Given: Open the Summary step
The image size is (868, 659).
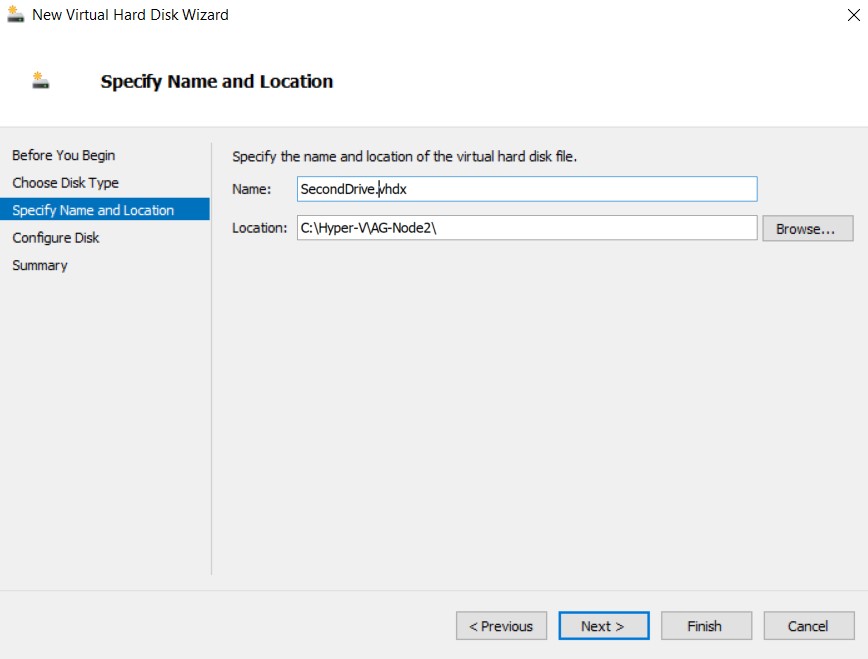Looking at the screenshot, I should pyautogui.click(x=39, y=265).
